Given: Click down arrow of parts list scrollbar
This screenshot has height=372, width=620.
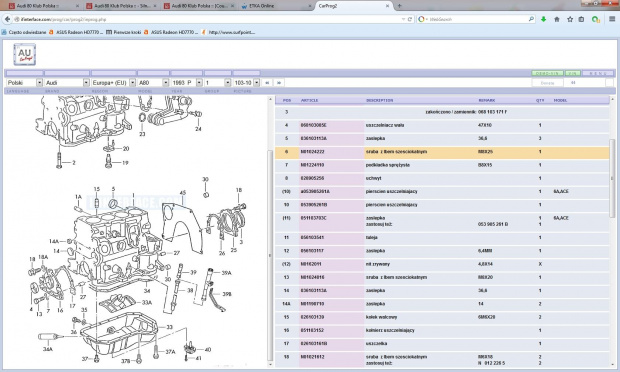Looking at the screenshot, I should click(x=612, y=364).
